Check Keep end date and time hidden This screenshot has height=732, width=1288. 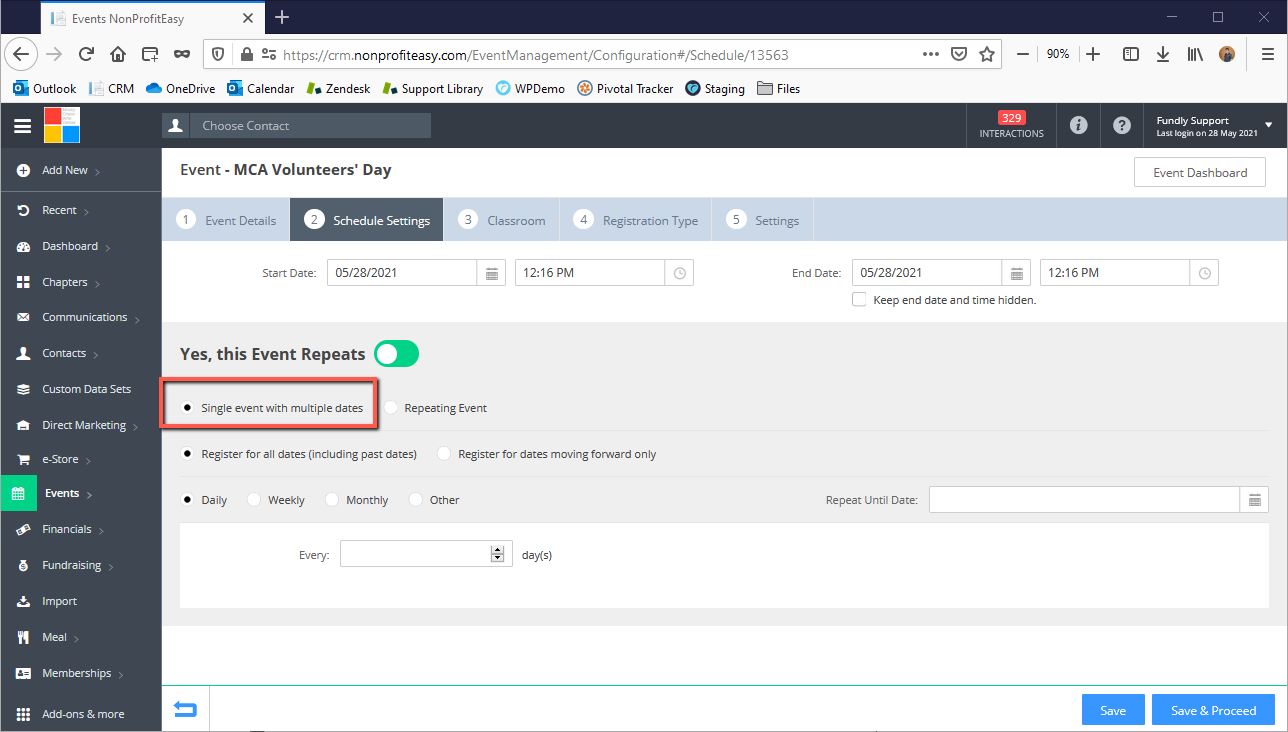point(859,299)
